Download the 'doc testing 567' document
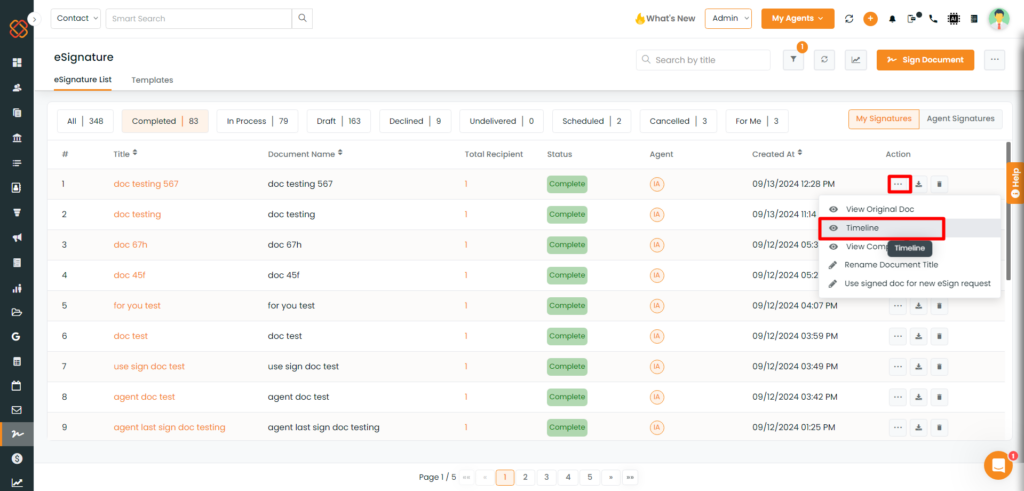 pyautogui.click(x=919, y=184)
